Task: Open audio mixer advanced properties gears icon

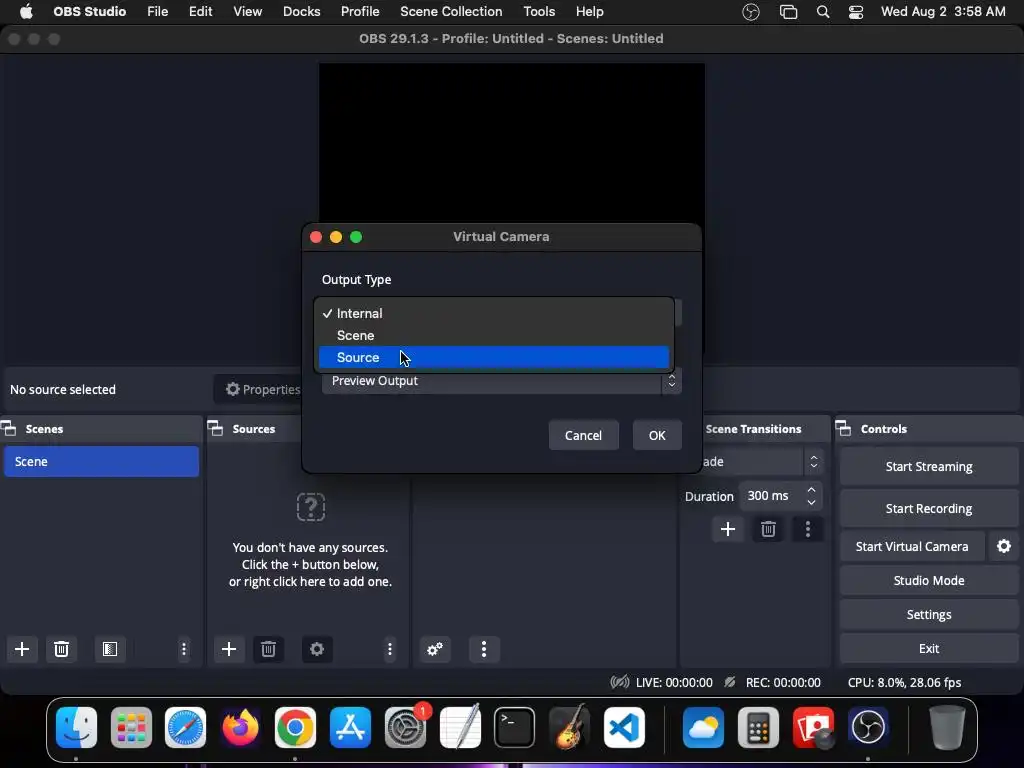Action: [435, 649]
